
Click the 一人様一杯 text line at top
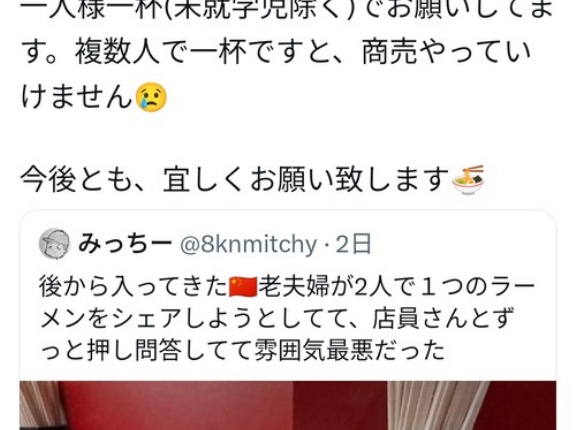pyautogui.click(x=287, y=10)
